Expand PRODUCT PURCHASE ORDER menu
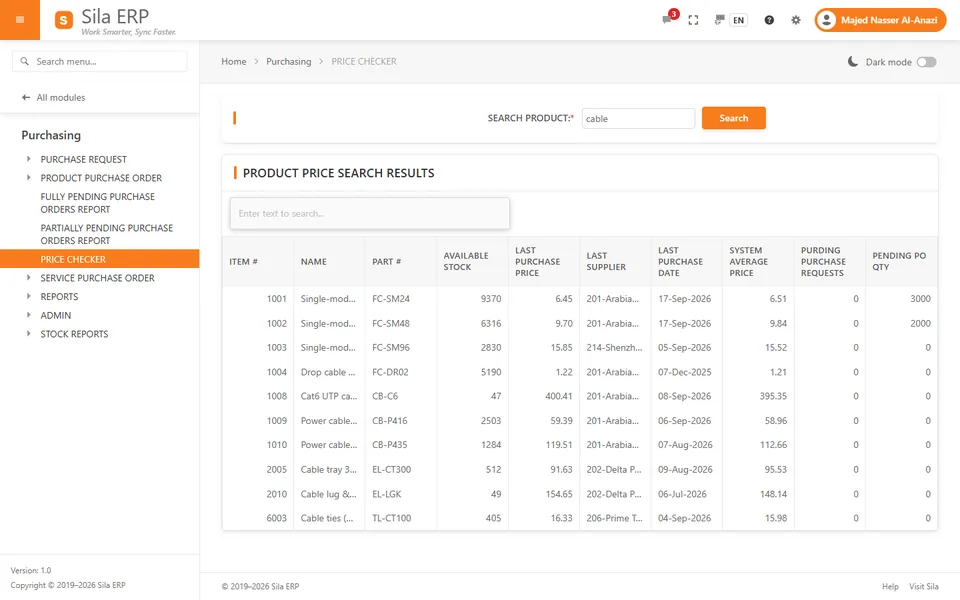Image resolution: width=960 pixels, height=600 pixels. point(101,178)
